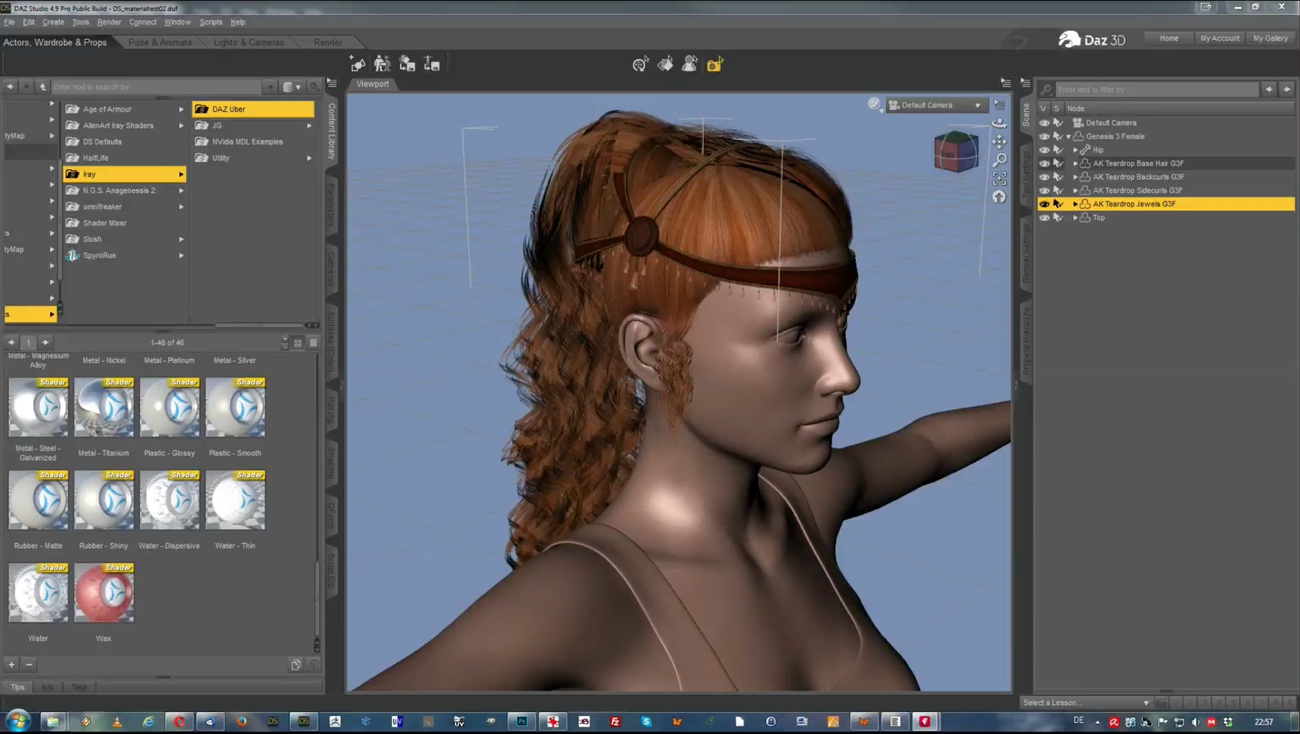
Task: Switch to the Pose & Animate tab
Action: [160, 42]
